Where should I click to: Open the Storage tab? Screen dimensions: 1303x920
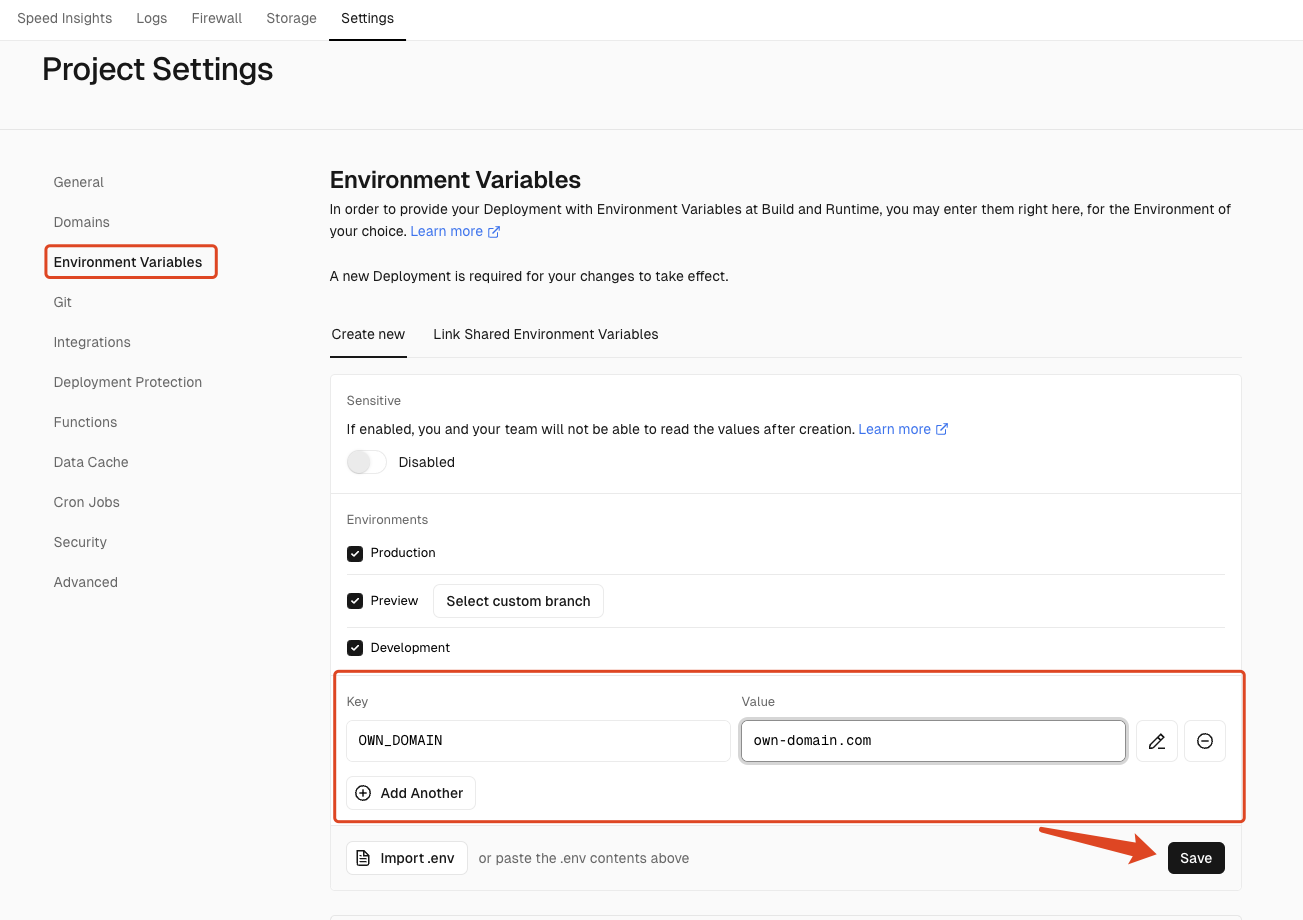pos(291,18)
